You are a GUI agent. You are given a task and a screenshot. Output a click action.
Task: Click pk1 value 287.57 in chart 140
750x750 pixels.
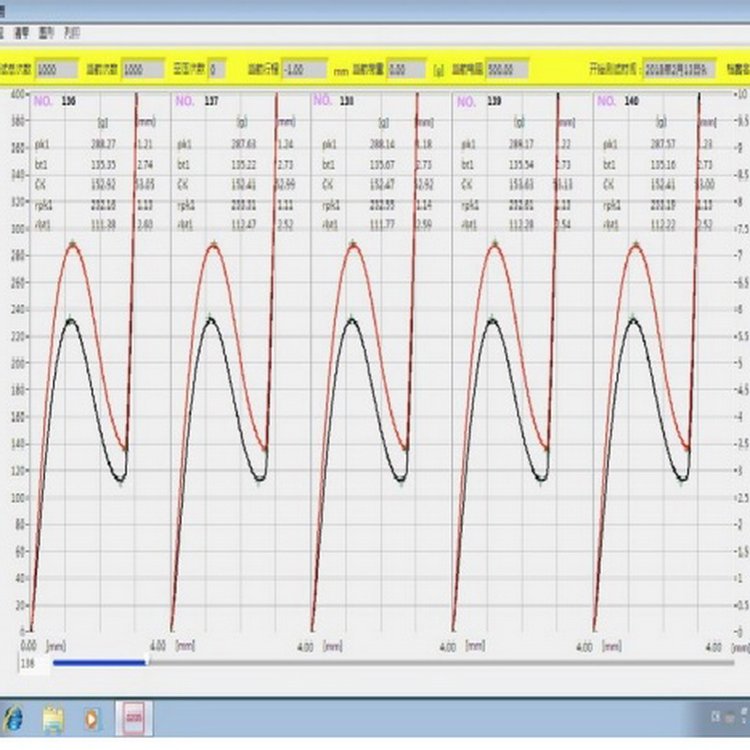pos(663,144)
